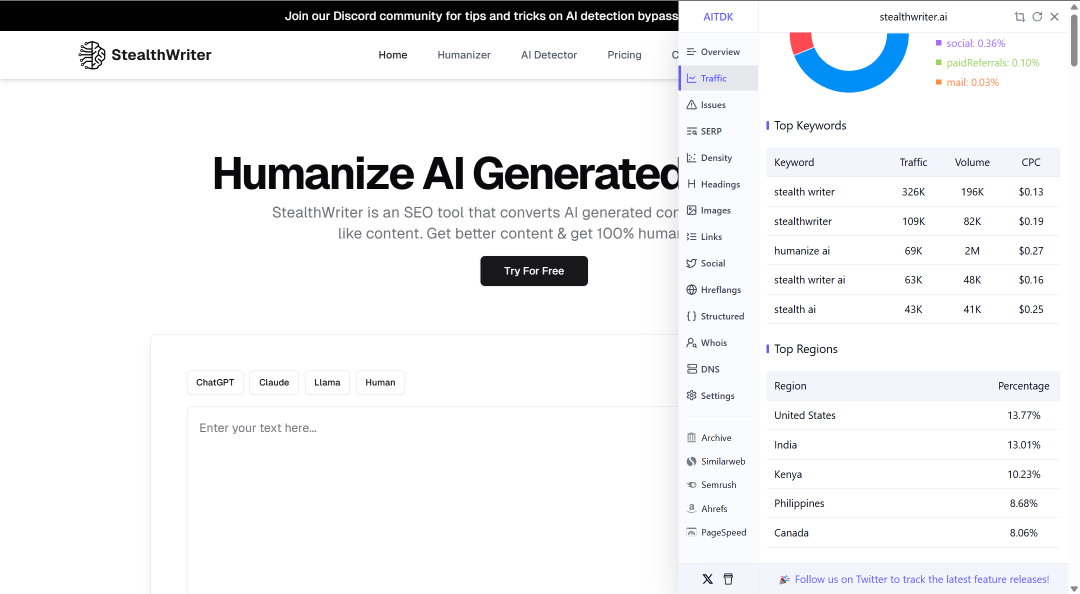Click the 'stealth writer' keyword cell
1080x594 pixels.
[804, 192]
